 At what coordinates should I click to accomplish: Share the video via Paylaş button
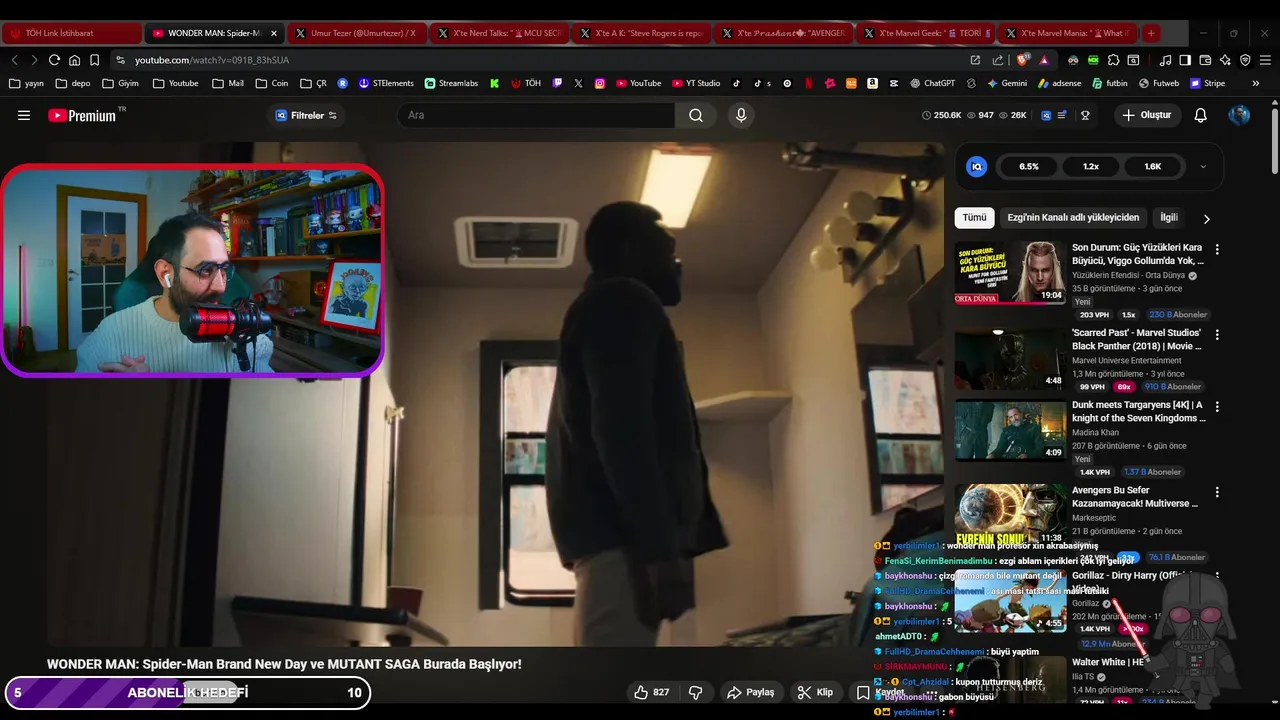coord(751,692)
